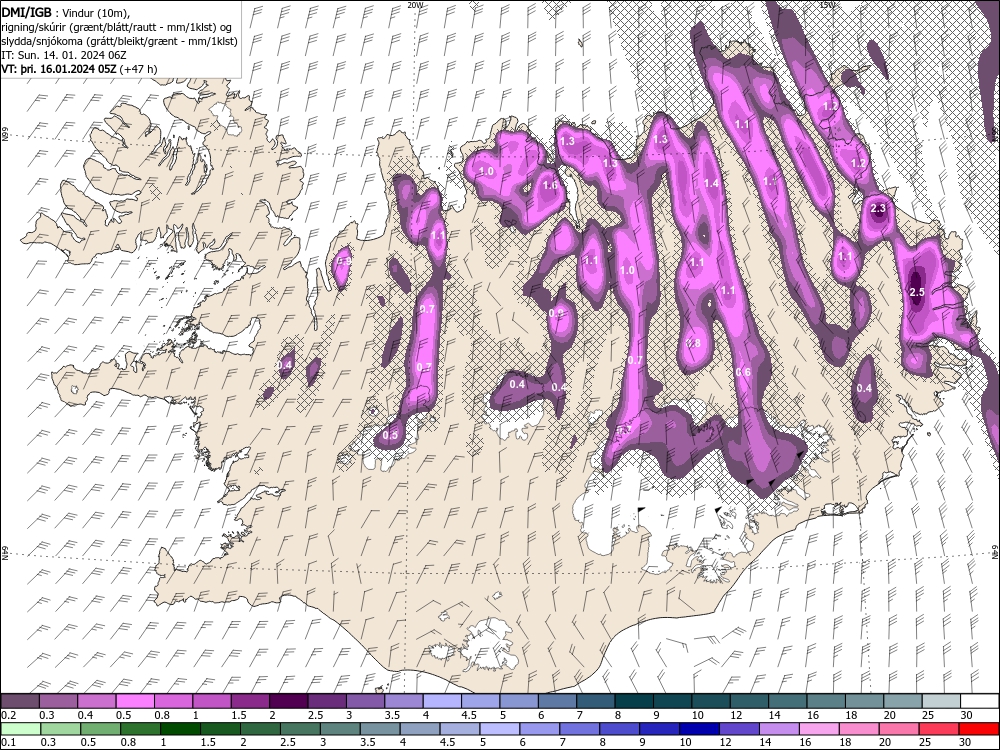Viewport: 1000px width, 750px height.
Task: Click the 1.6 snowfall value on the map
Action: click(x=550, y=186)
